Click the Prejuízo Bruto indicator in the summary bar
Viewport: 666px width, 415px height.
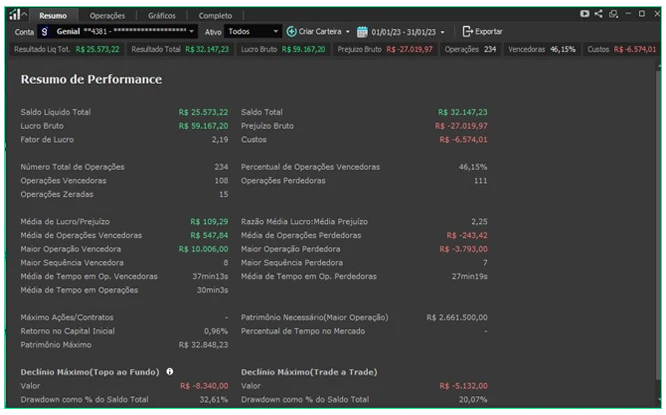click(385, 49)
